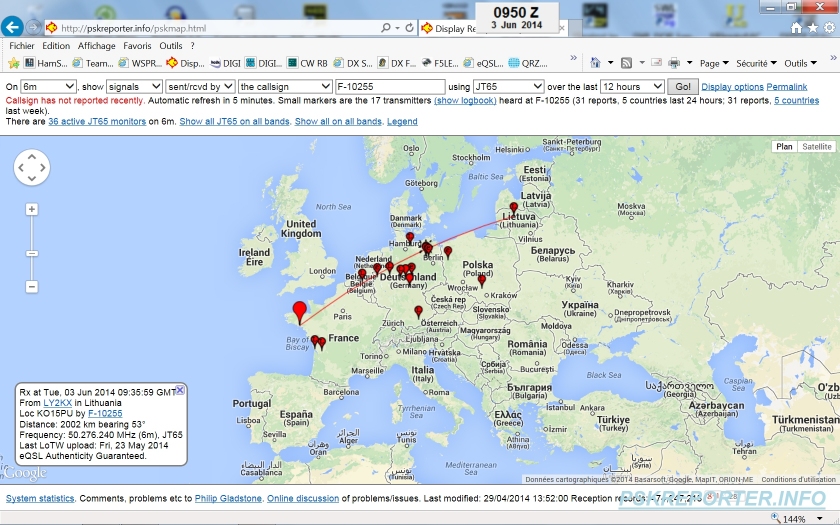Expand the 12 hours time range dropdown
This screenshot has width=840, height=525.
tap(632, 87)
